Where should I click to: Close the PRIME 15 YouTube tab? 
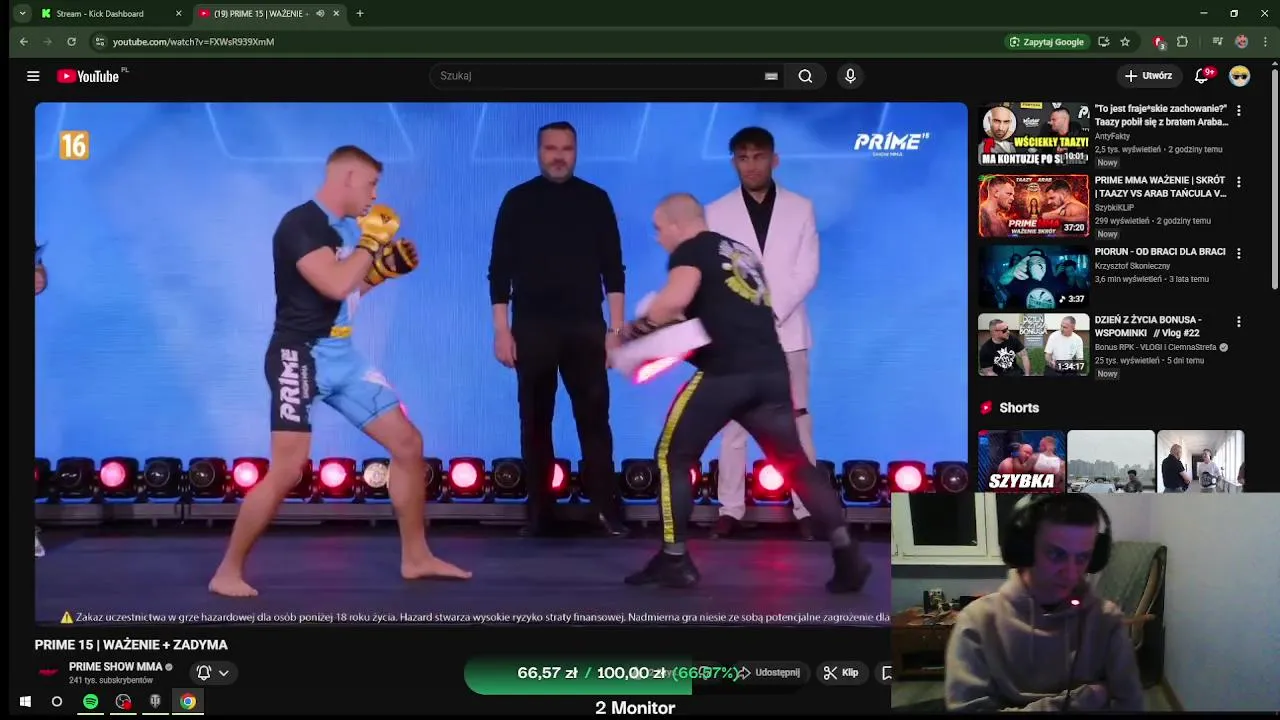click(x=336, y=13)
